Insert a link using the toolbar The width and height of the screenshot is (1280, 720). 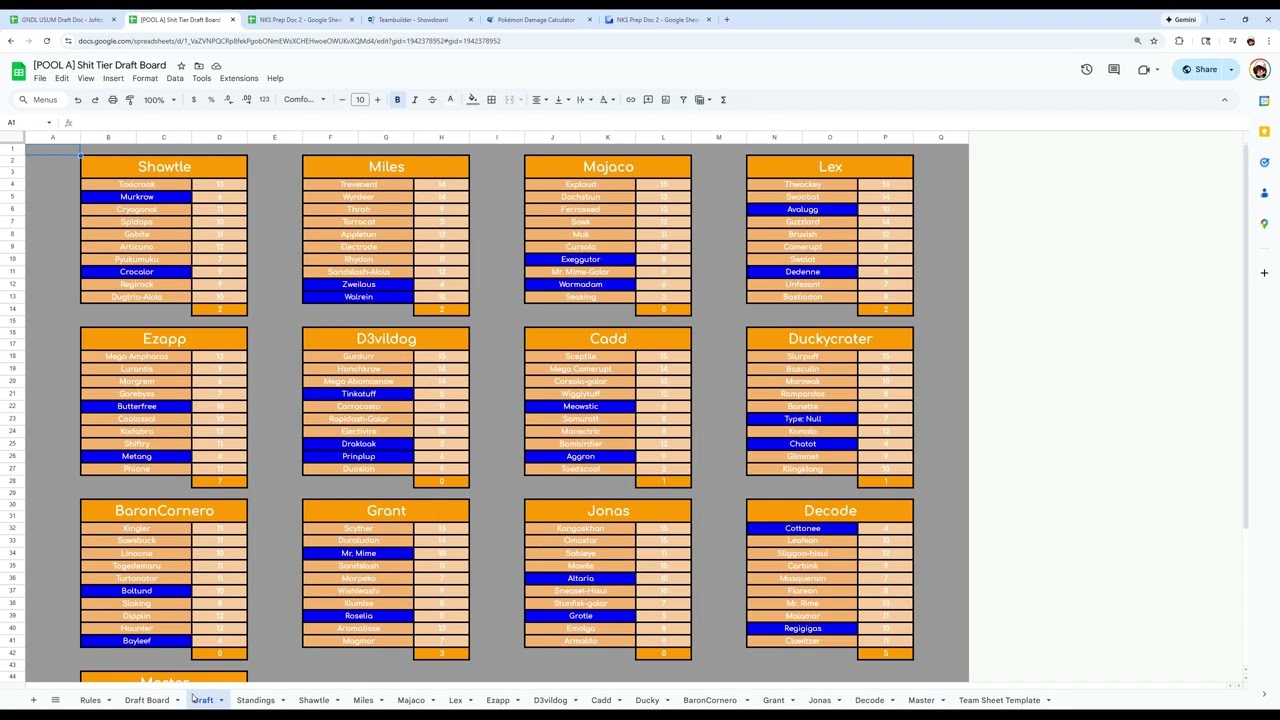[x=630, y=100]
